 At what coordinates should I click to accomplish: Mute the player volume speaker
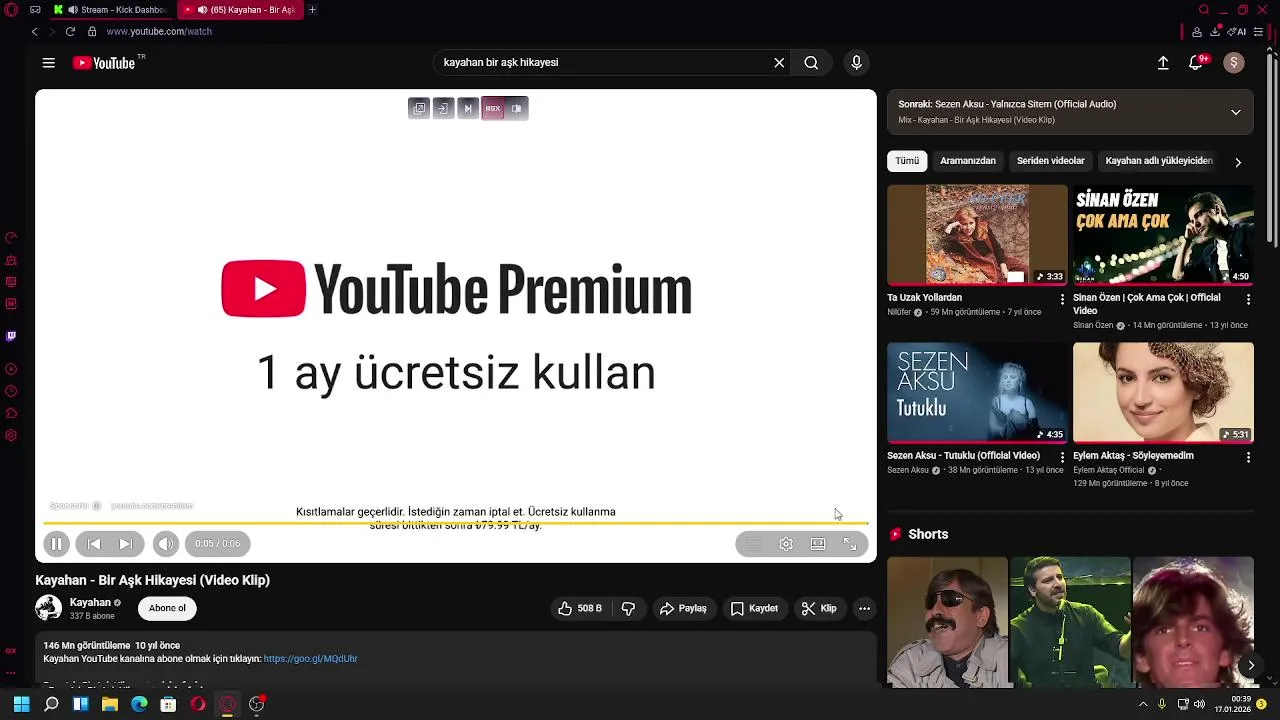click(166, 544)
